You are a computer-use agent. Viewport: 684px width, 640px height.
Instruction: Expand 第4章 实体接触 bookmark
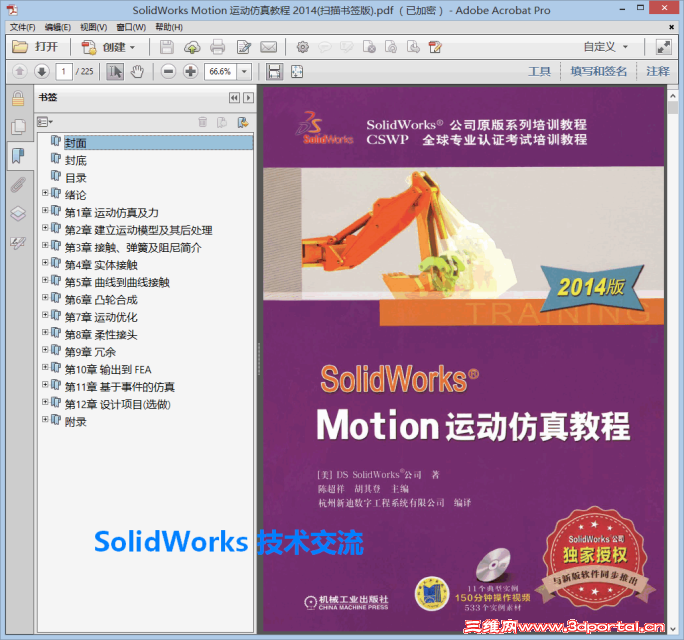pos(45,262)
